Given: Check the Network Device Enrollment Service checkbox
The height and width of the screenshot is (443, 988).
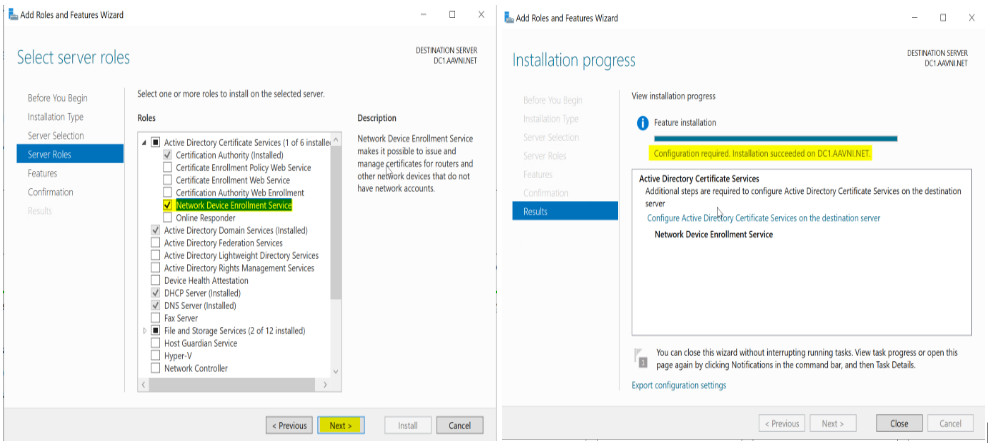Looking at the screenshot, I should click(168, 205).
